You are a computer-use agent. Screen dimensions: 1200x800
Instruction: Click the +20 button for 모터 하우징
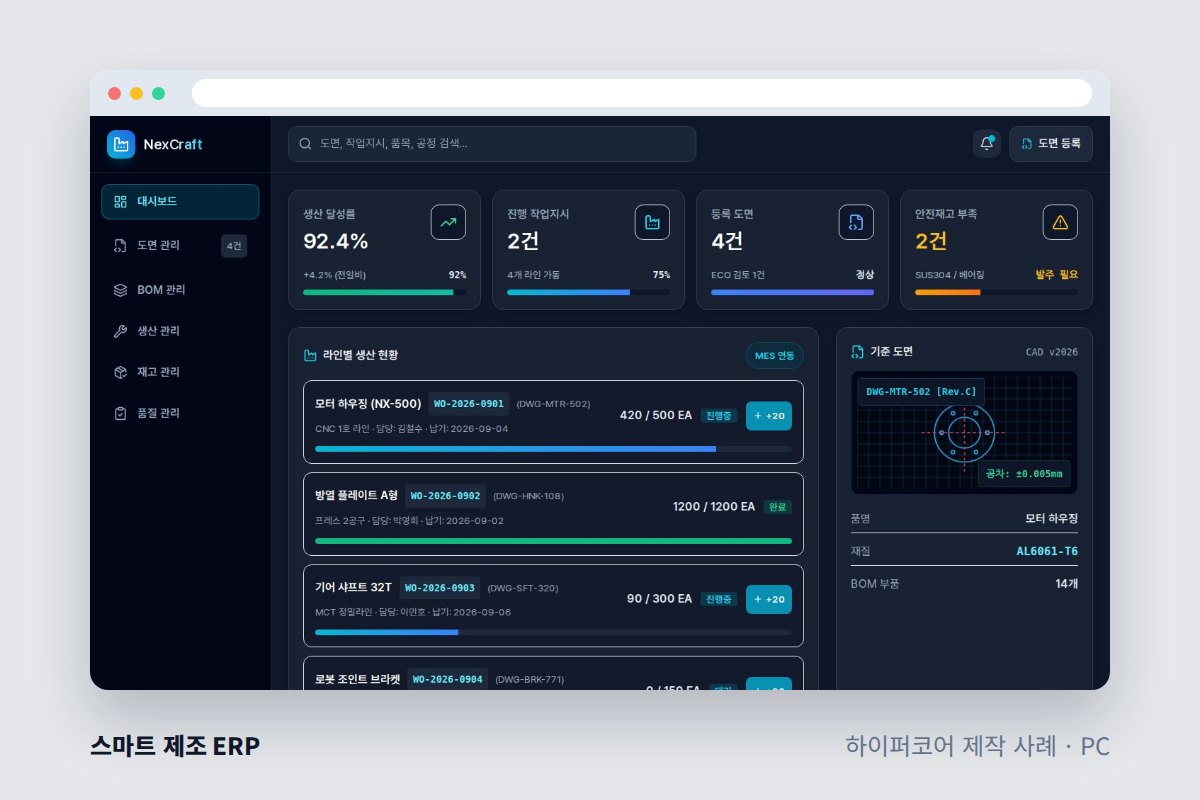click(769, 416)
